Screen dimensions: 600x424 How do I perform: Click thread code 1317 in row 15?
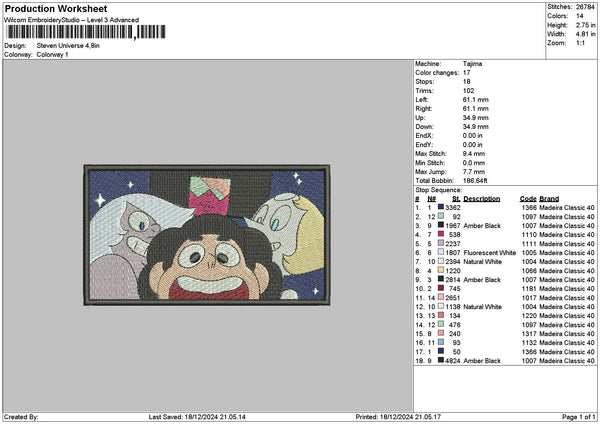click(529, 334)
